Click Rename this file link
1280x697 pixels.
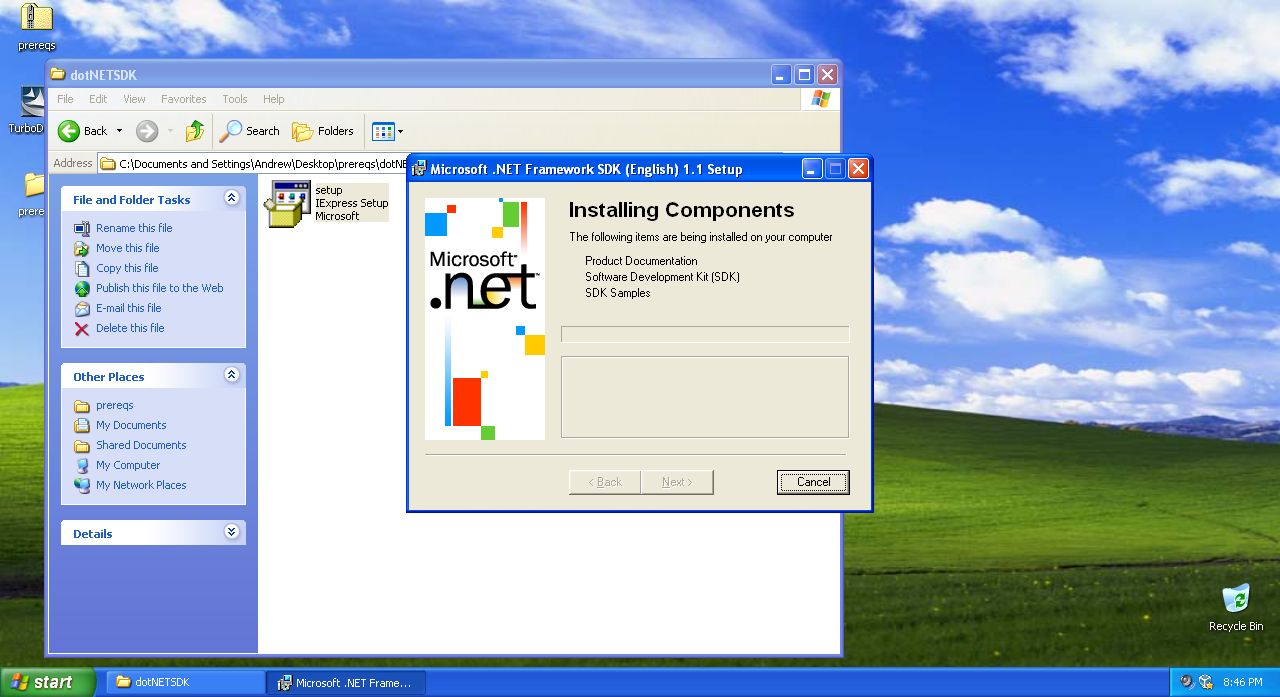[134, 228]
